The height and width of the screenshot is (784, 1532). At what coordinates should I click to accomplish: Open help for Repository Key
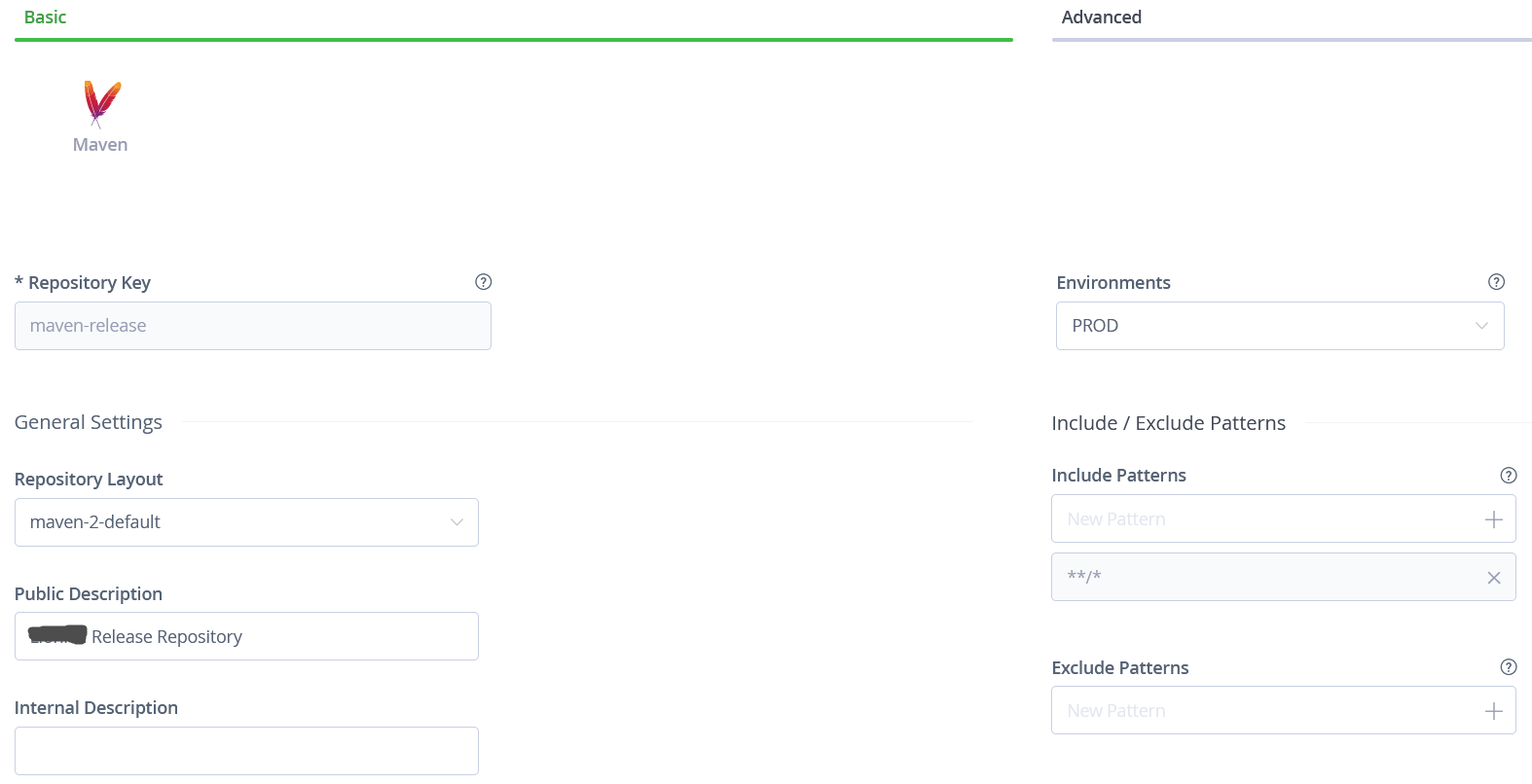click(483, 282)
